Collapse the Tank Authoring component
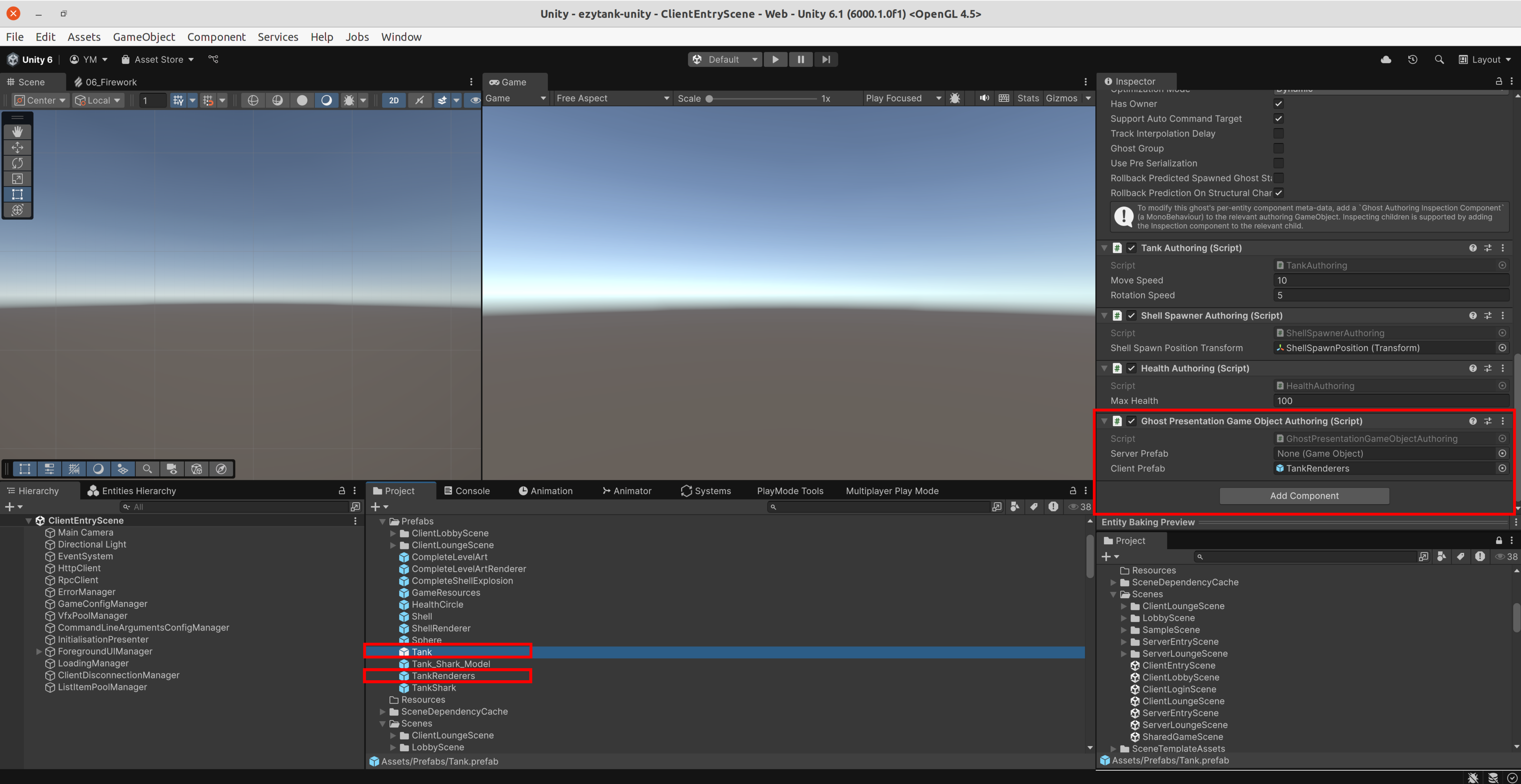Screen dimensions: 1521x784 point(1104,248)
